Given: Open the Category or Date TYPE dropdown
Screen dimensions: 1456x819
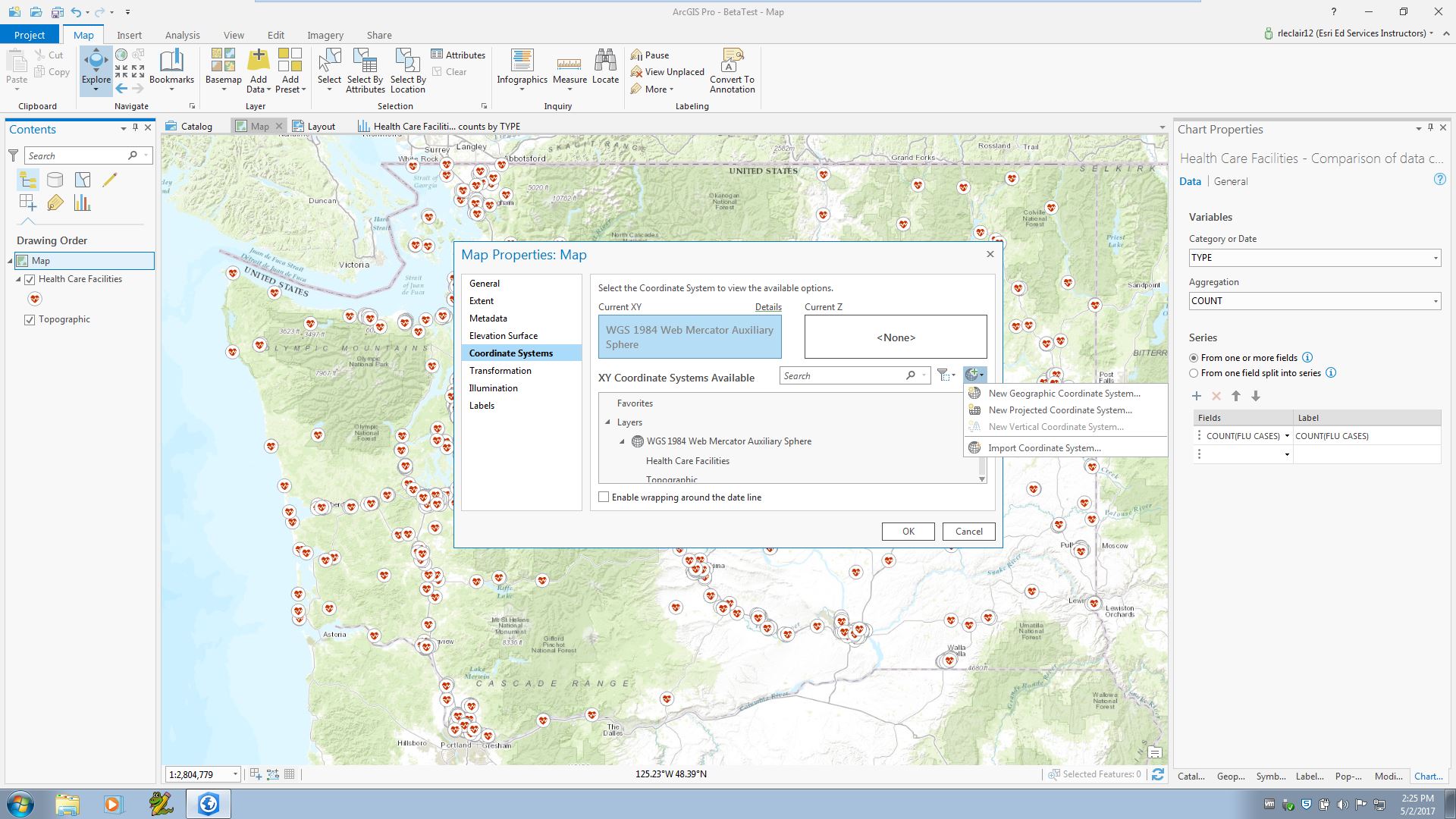Looking at the screenshot, I should click(1314, 258).
